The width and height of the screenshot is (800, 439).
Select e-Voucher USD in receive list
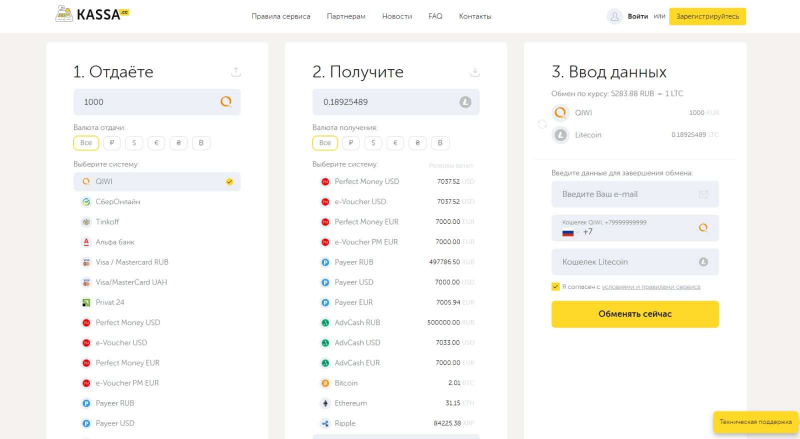point(395,202)
